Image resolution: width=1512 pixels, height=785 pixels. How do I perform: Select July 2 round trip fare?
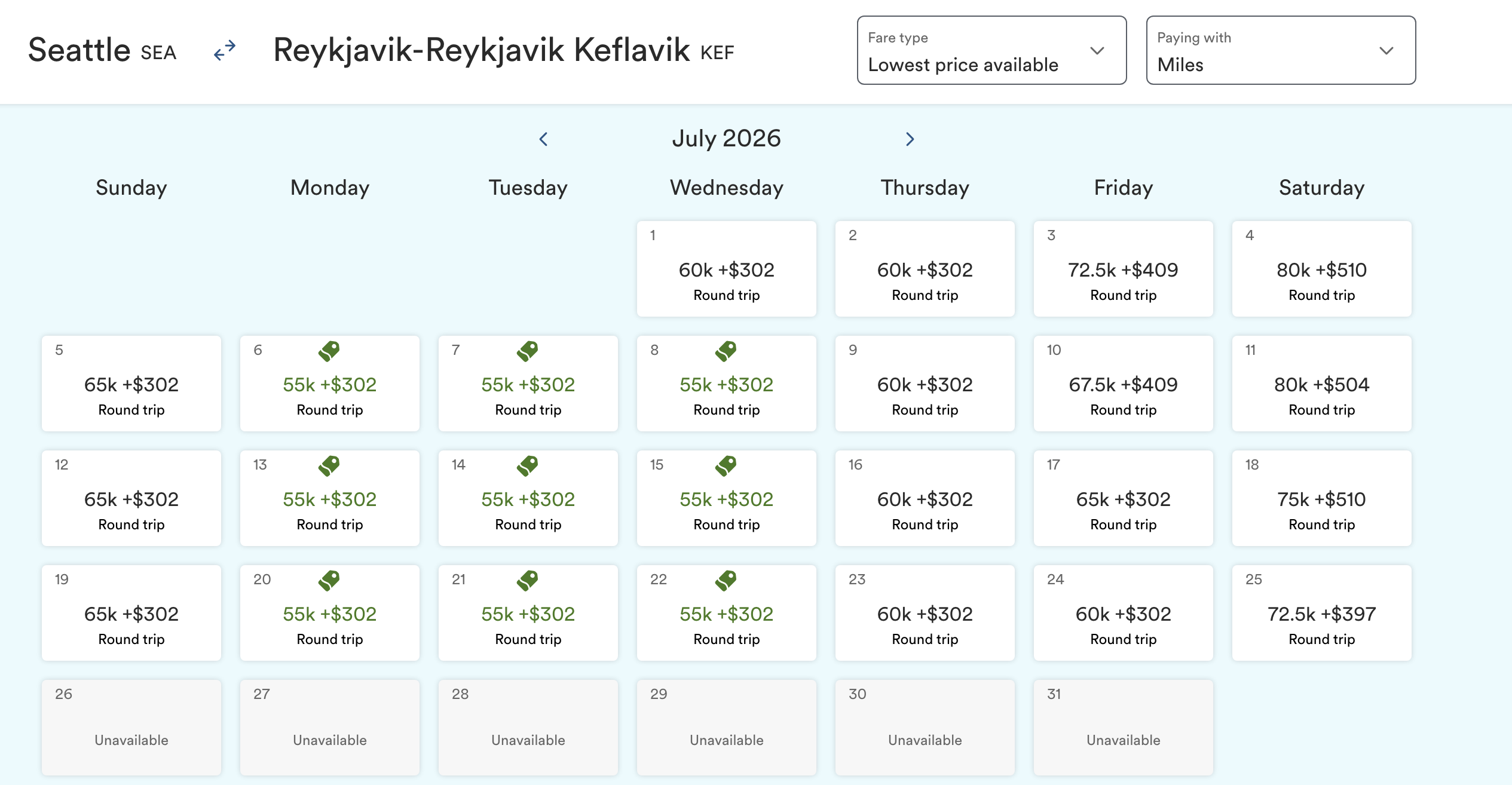click(925, 269)
